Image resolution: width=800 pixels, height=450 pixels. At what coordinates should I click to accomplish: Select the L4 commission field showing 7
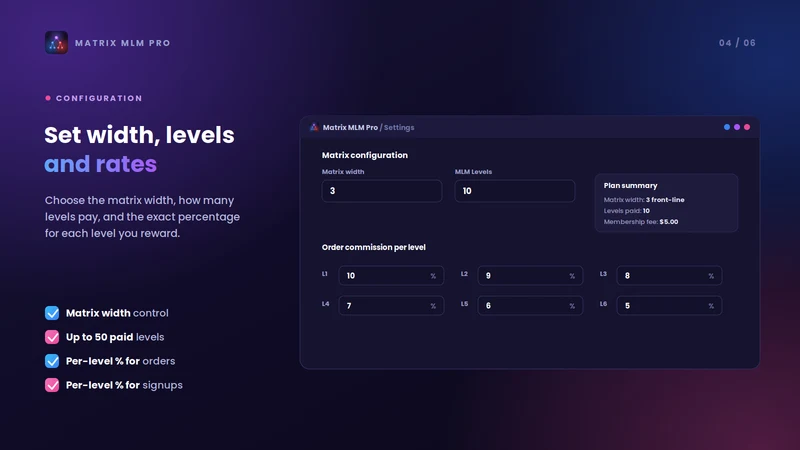pos(391,306)
